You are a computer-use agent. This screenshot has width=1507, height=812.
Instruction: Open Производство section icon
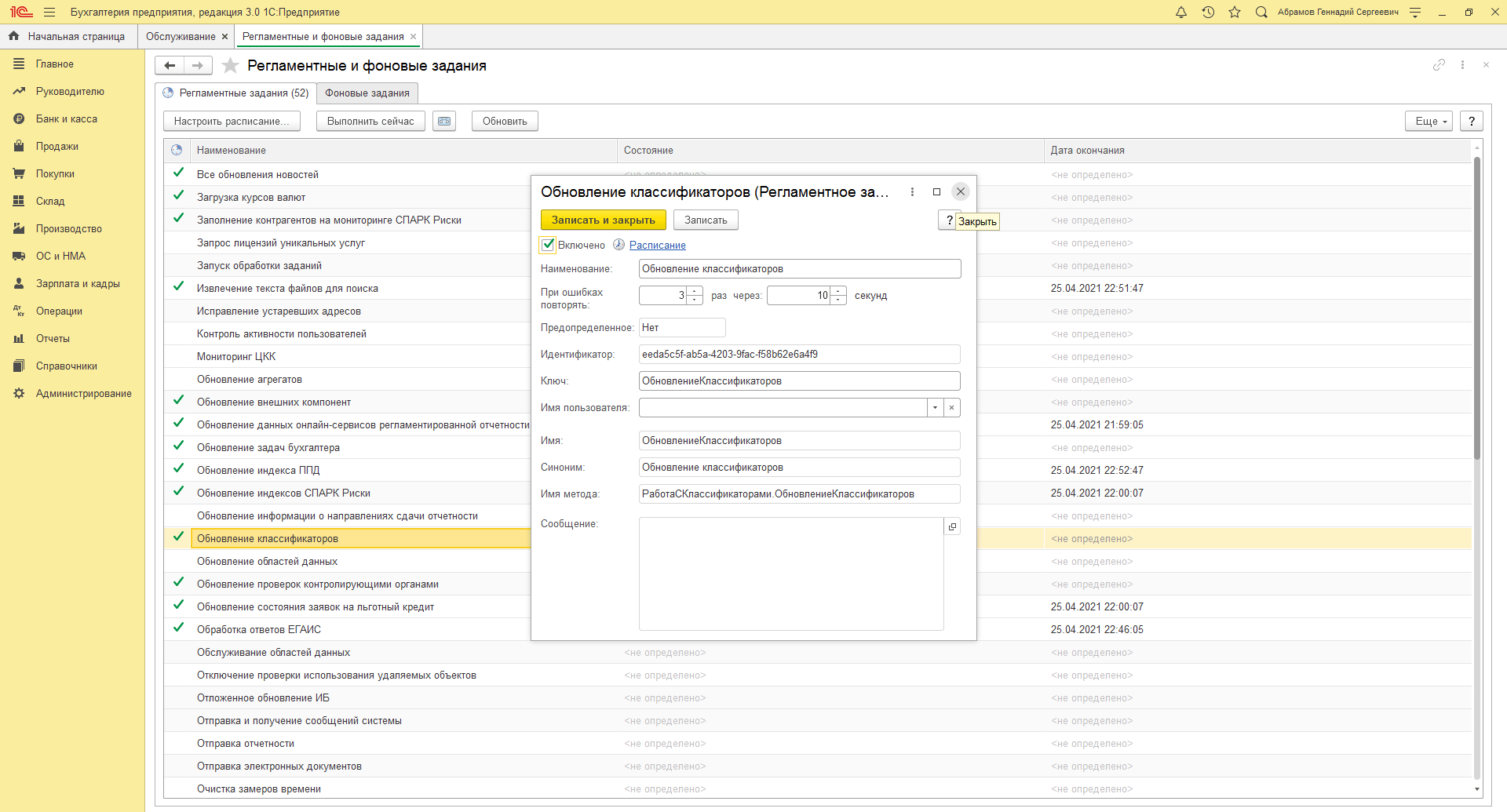point(19,229)
